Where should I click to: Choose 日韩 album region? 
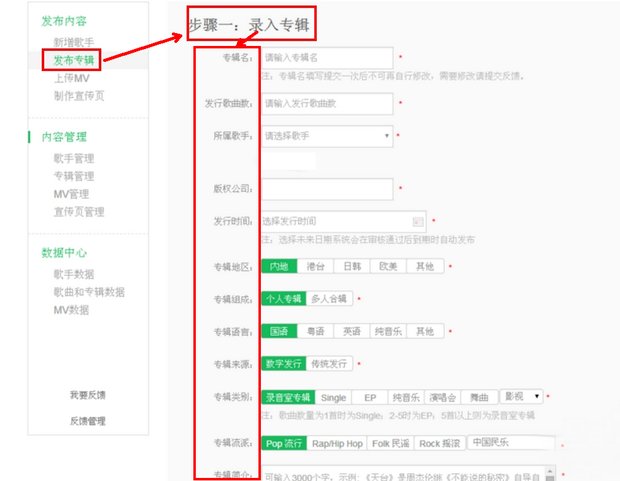pos(352,266)
